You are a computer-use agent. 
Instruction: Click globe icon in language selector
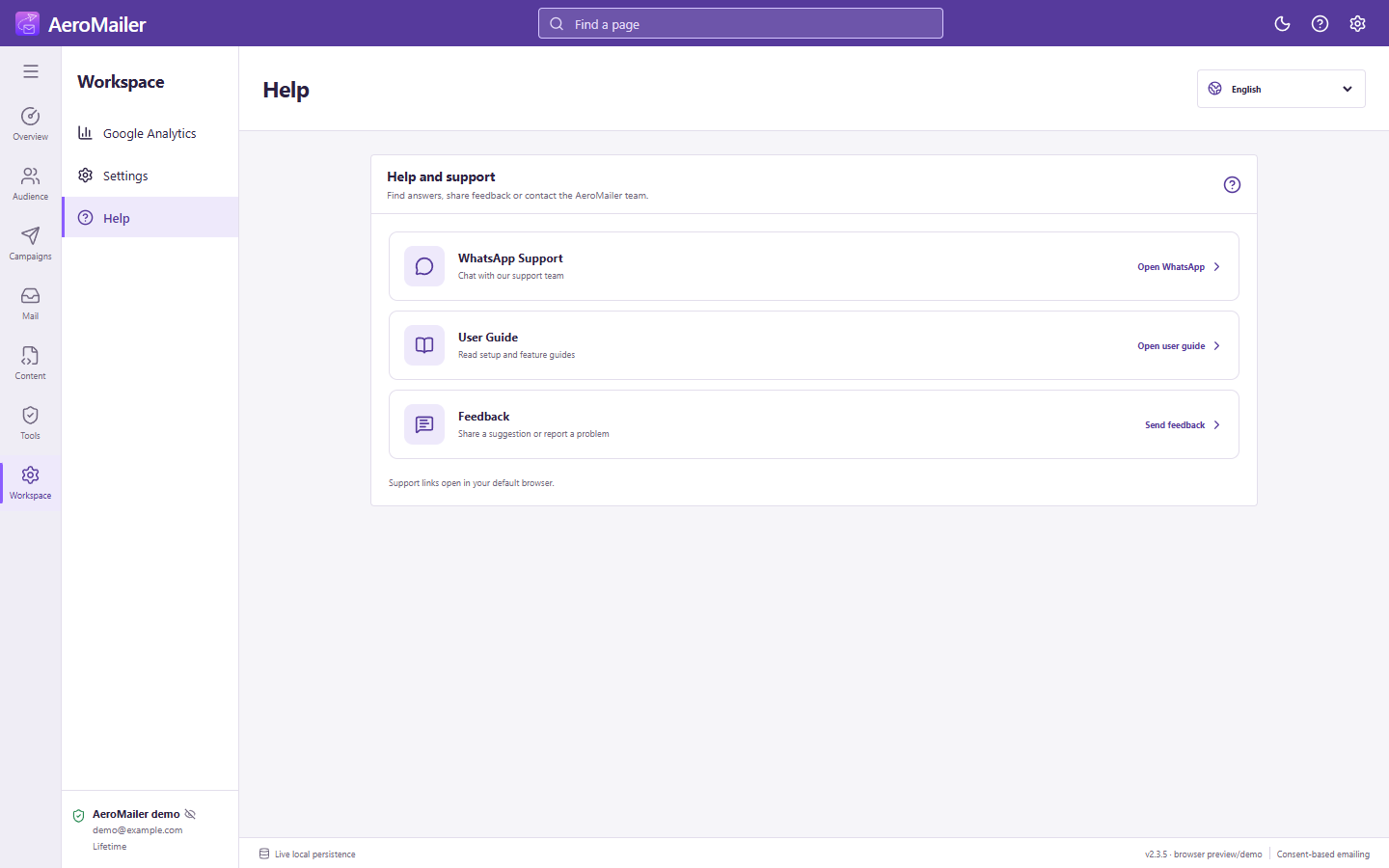click(1215, 89)
